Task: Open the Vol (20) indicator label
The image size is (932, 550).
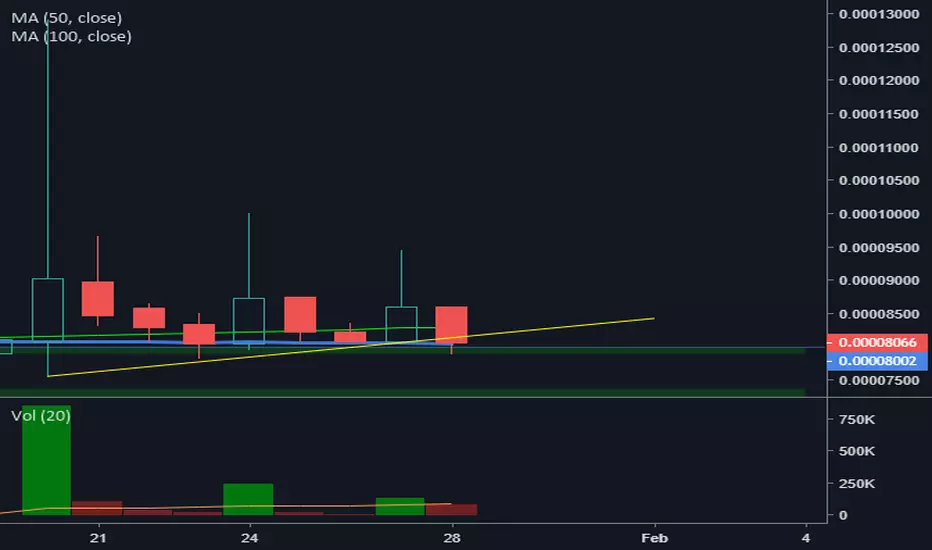Action: (40, 415)
